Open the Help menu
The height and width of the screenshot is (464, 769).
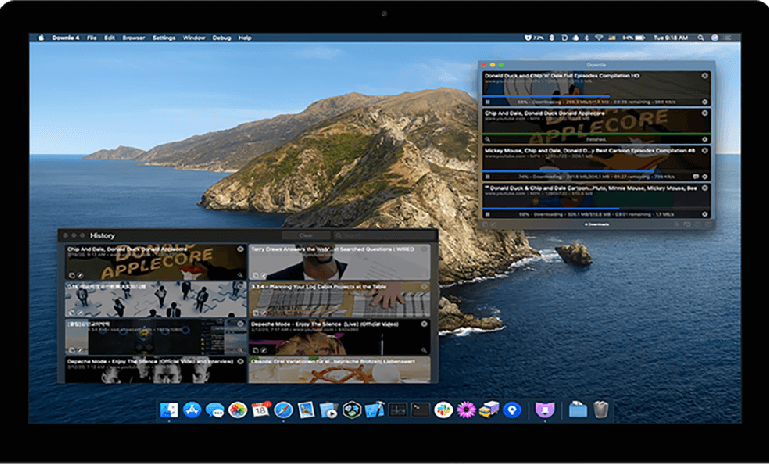click(245, 38)
